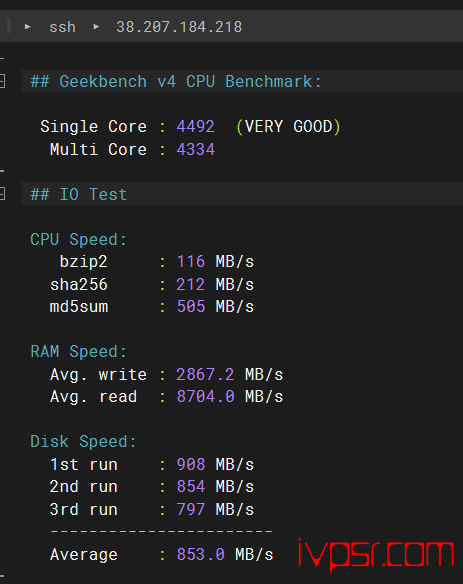This screenshot has width=463, height=584.
Task: Click the bzip2 116 MB/s value
Action: [x=215, y=262]
